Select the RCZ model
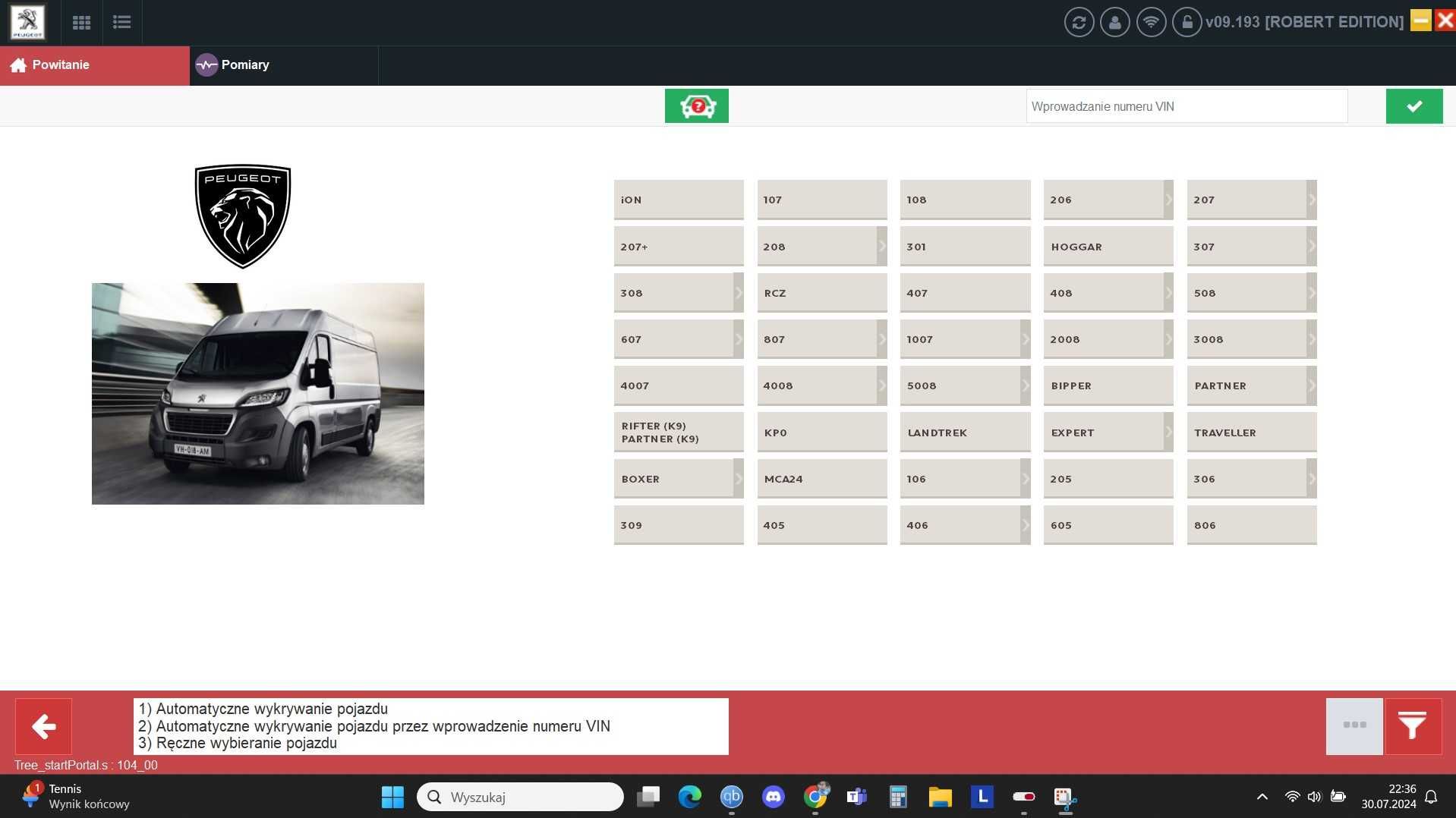 click(x=822, y=292)
